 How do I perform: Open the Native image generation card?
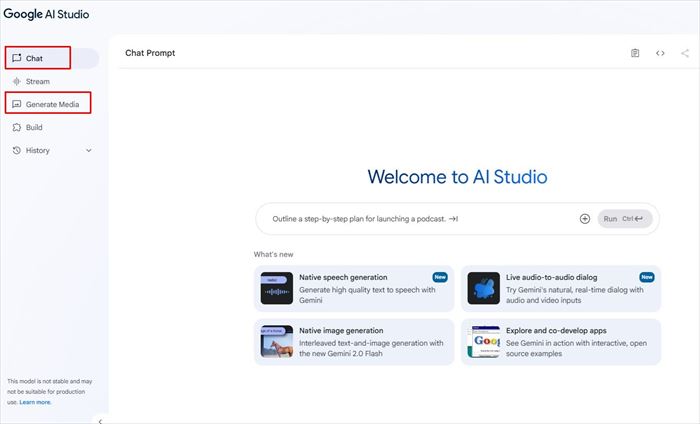[x=354, y=342]
